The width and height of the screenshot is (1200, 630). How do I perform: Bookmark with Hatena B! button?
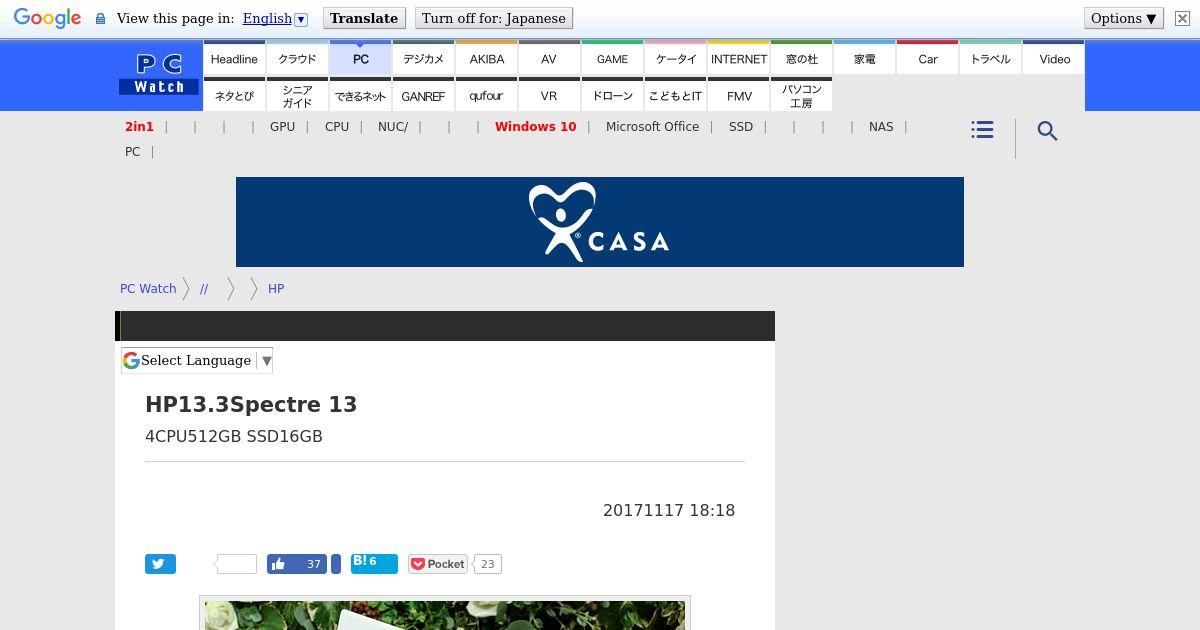pyautogui.click(x=374, y=564)
